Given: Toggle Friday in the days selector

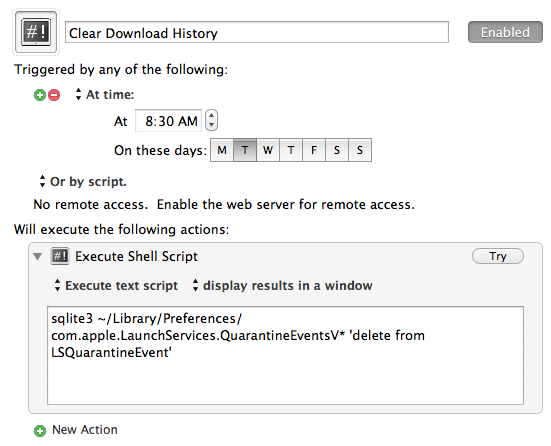Looking at the screenshot, I should coord(314,150).
